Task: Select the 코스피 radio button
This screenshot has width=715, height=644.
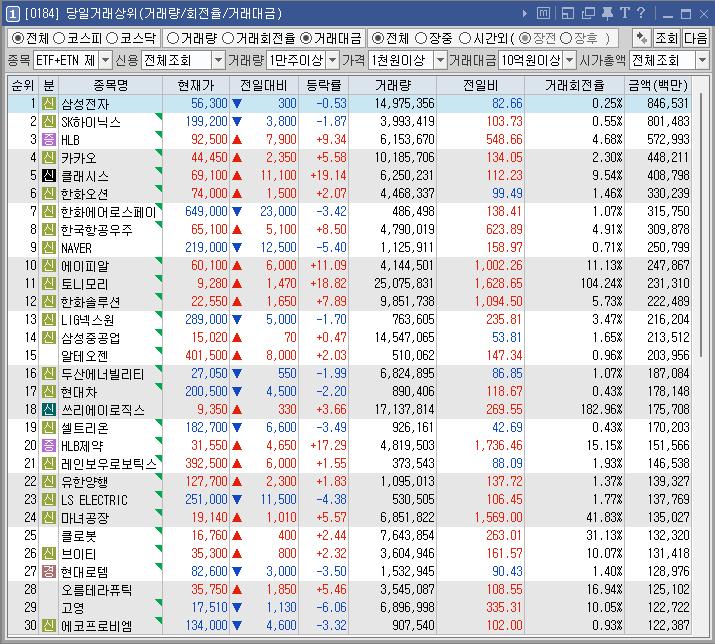Action: 59,38
